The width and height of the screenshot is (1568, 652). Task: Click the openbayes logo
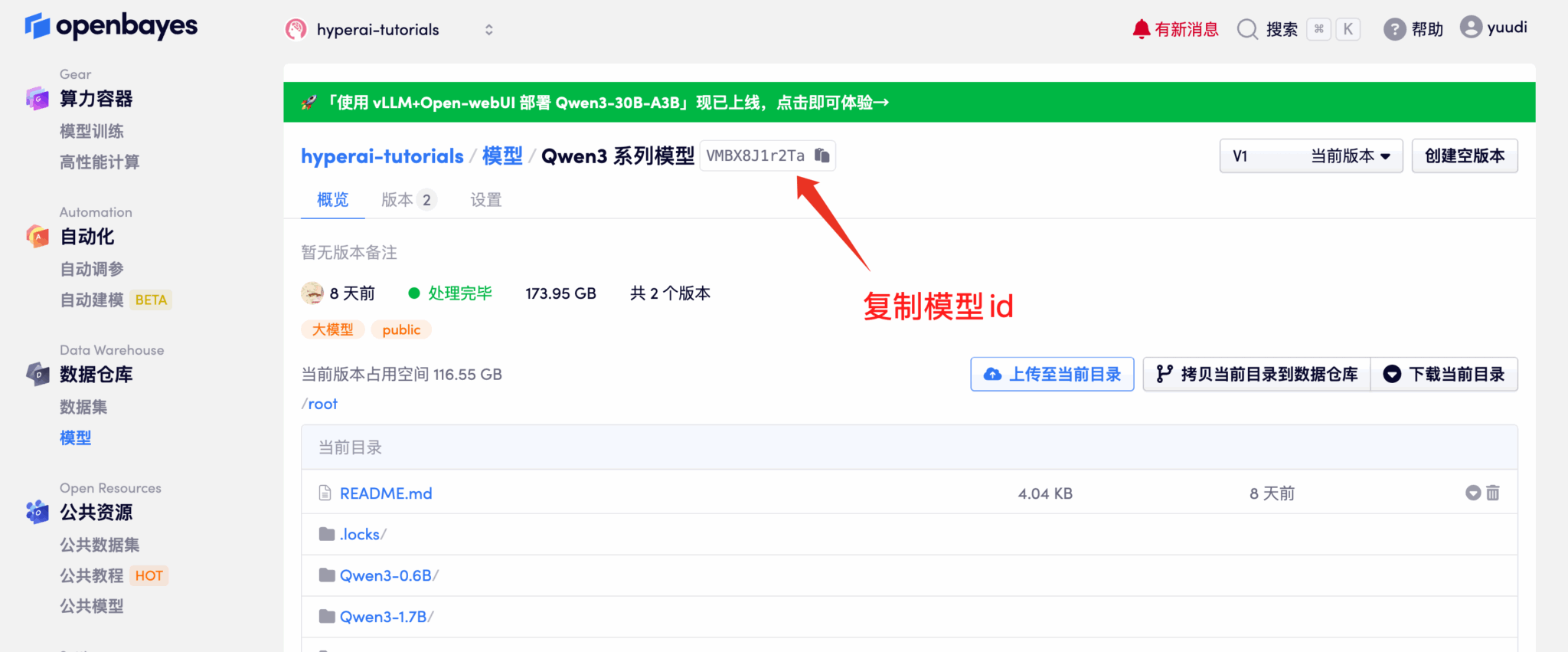click(x=111, y=26)
